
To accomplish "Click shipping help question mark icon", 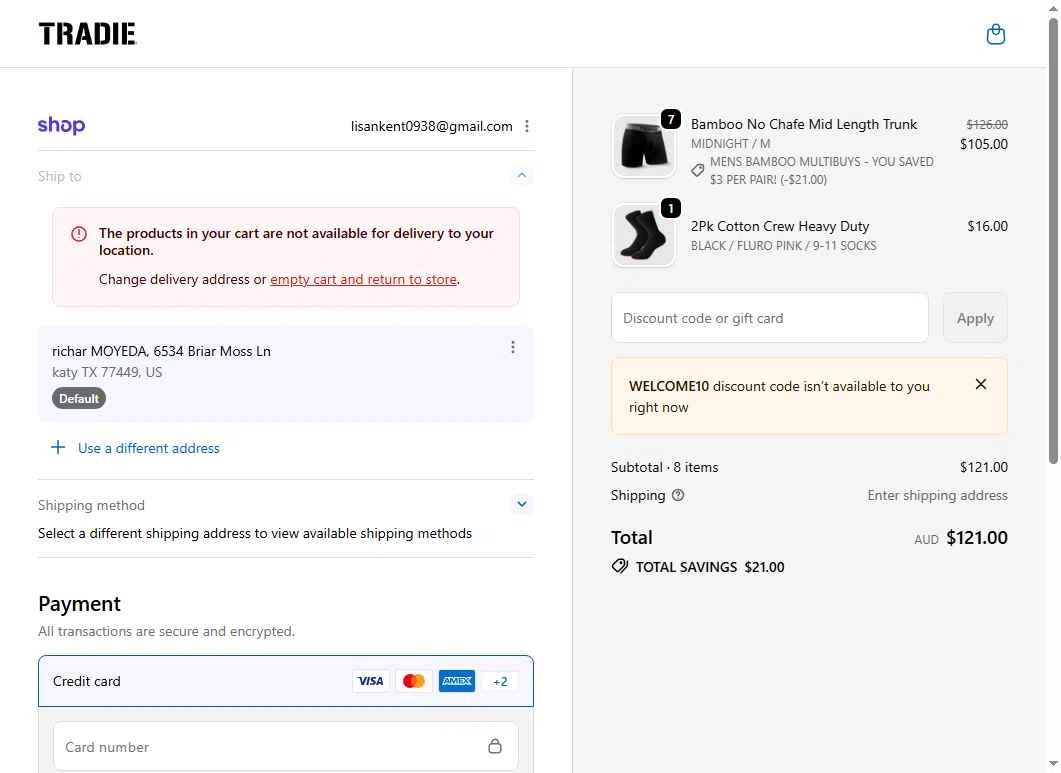I will [678, 495].
